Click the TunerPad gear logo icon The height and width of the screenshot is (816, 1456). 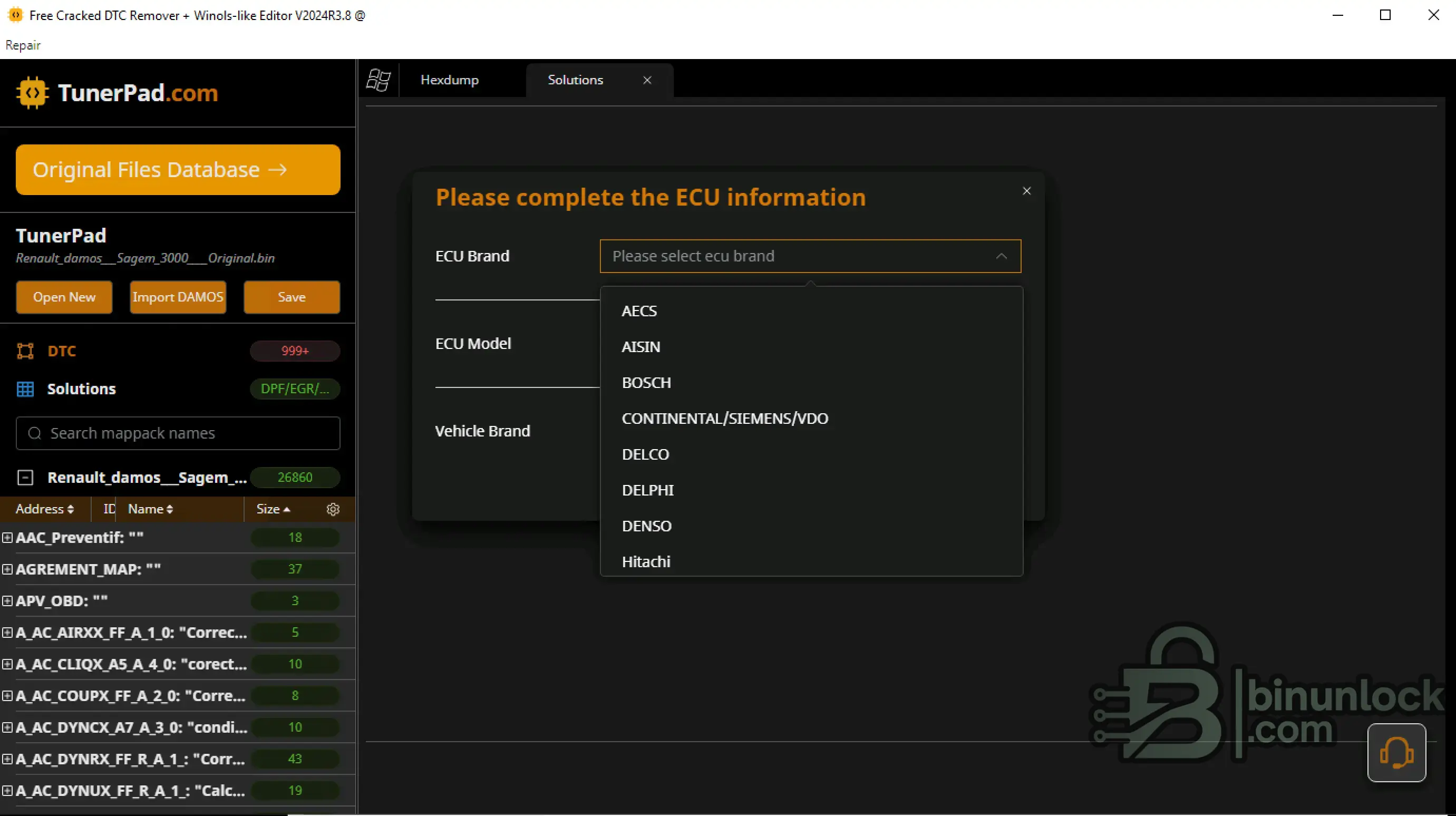pos(32,93)
